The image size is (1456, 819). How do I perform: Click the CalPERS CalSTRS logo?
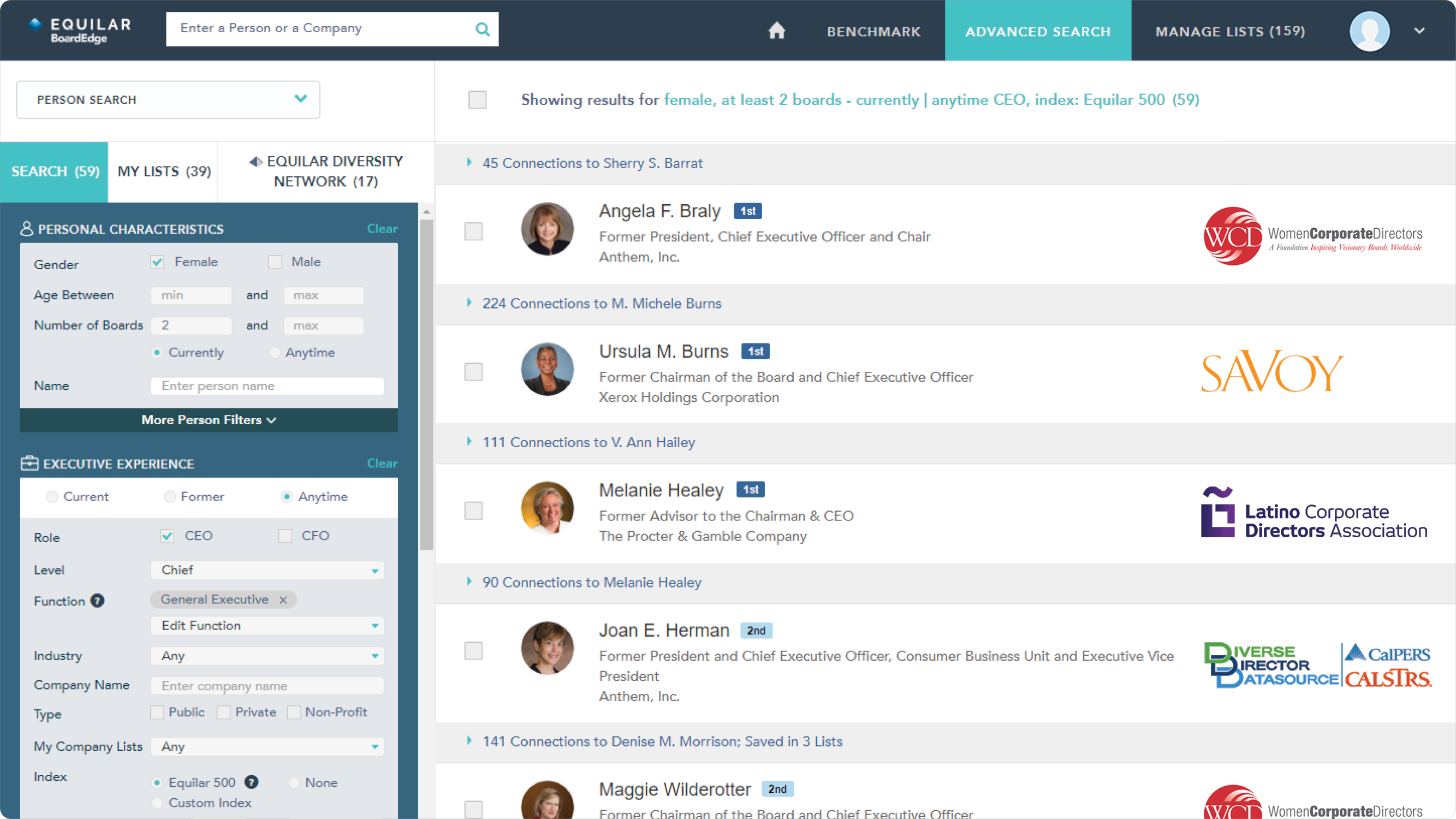[x=1388, y=665]
